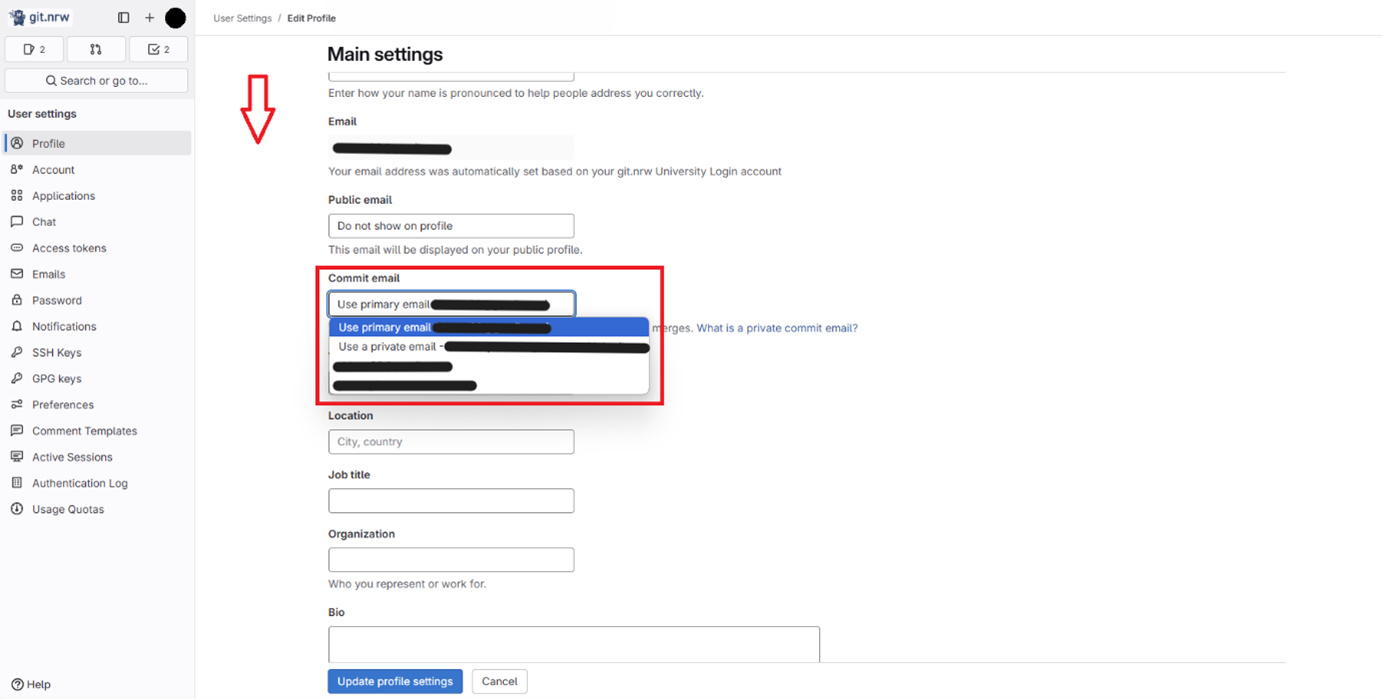Select Access tokens in the sidebar

point(68,247)
